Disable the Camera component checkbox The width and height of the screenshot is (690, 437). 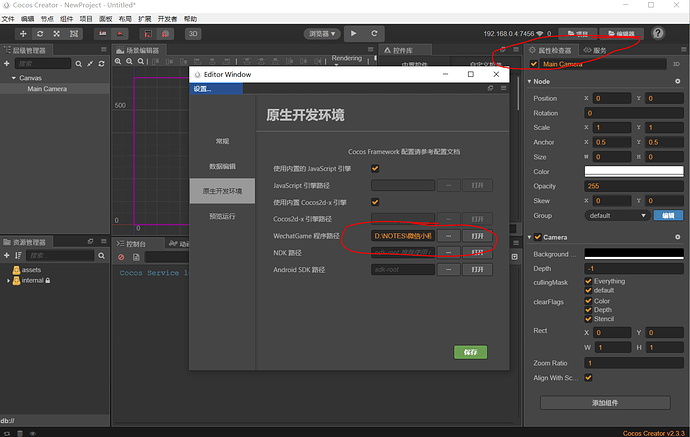click(538, 237)
